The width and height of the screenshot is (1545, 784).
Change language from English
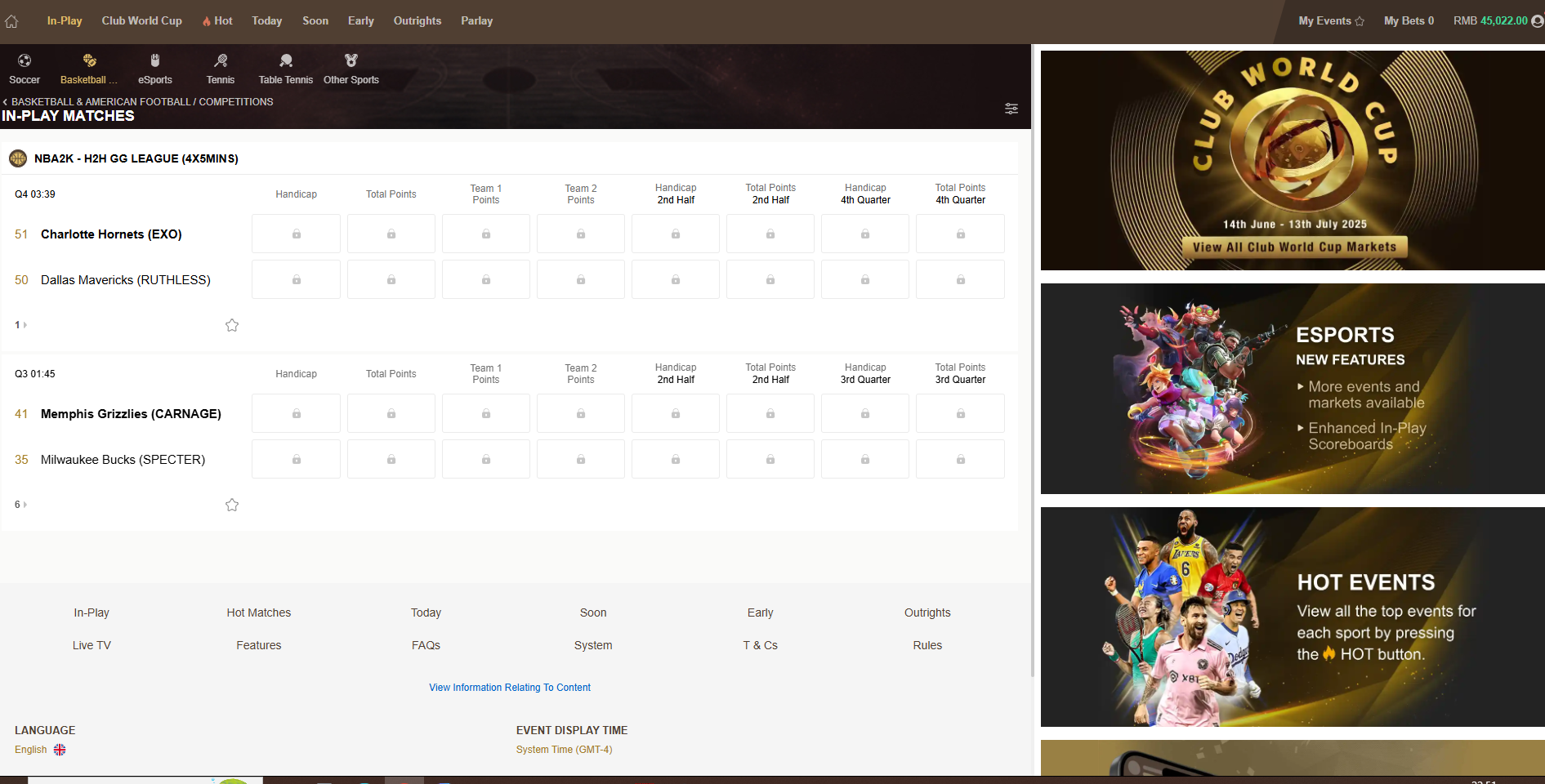pyautogui.click(x=39, y=750)
